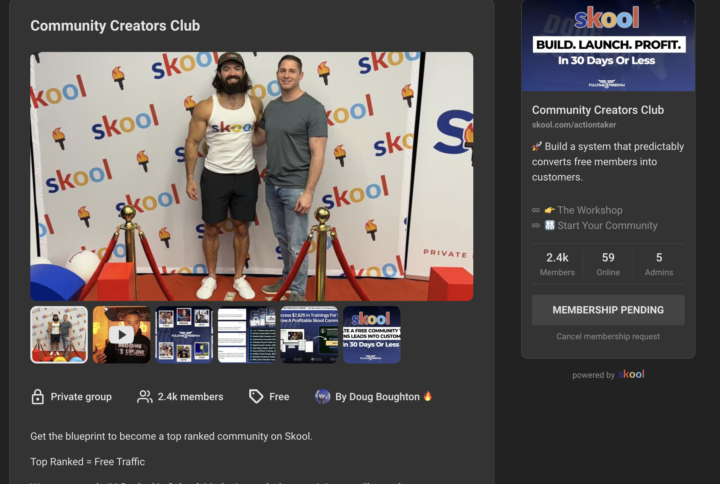The width and height of the screenshot is (720, 484).
Task: Click the link icon beside Start Your Community
Action: pyautogui.click(x=535, y=225)
